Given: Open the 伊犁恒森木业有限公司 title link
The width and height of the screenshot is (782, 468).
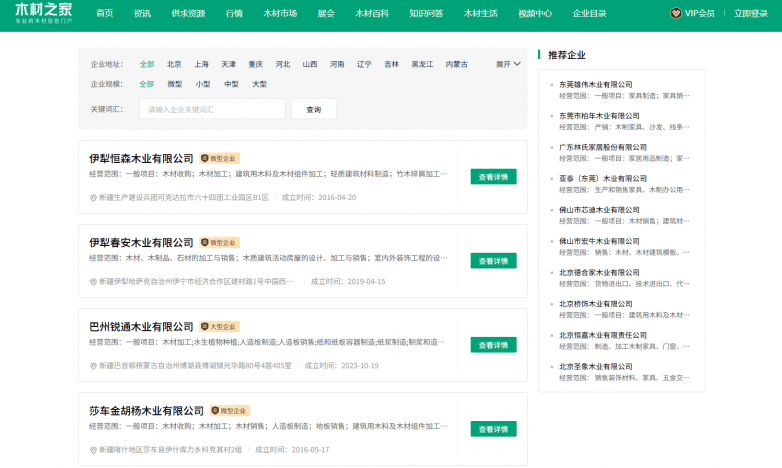Looking at the screenshot, I should [141, 158].
